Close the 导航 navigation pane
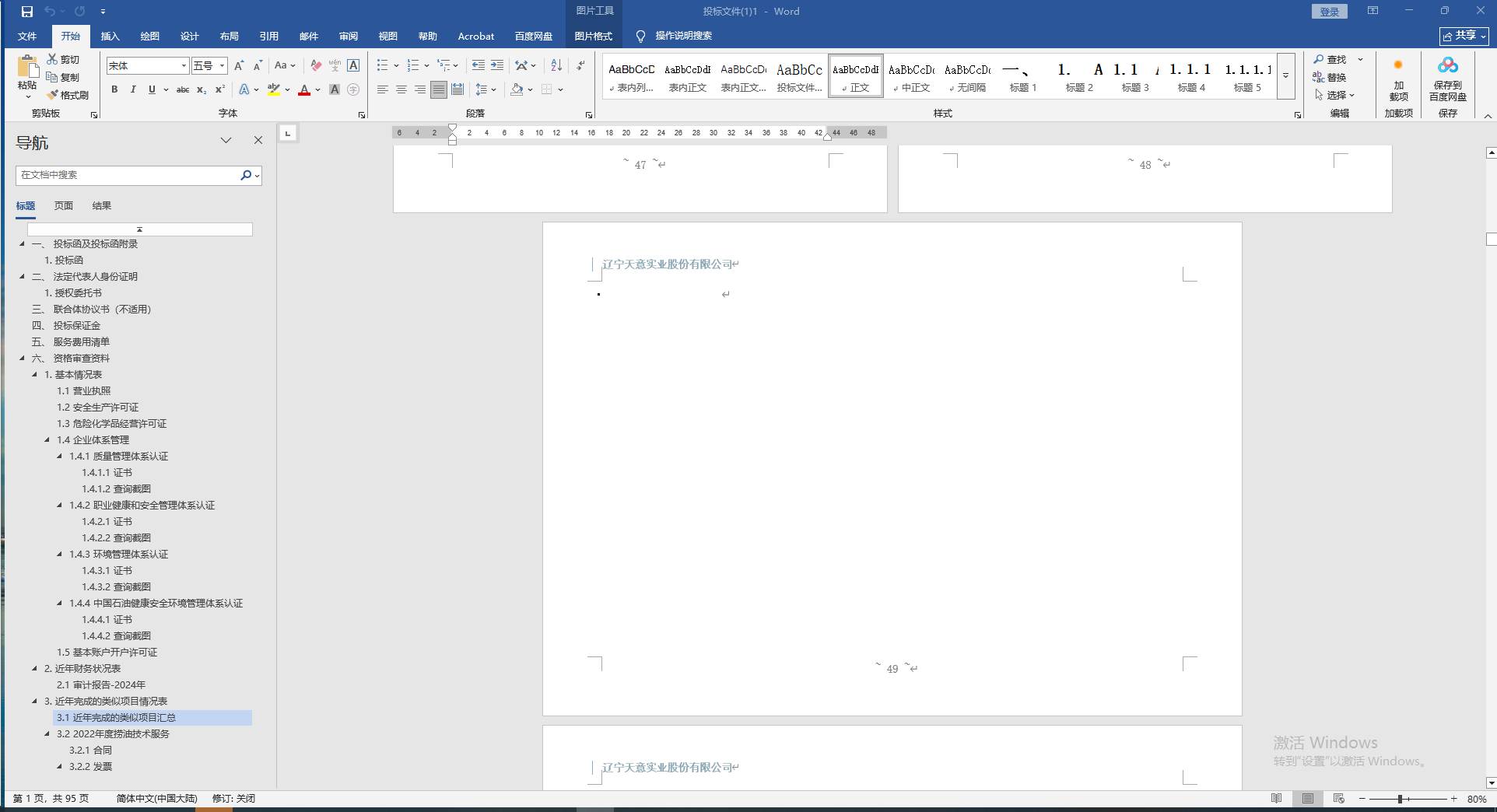Viewport: 1497px width, 812px height. 258,140
